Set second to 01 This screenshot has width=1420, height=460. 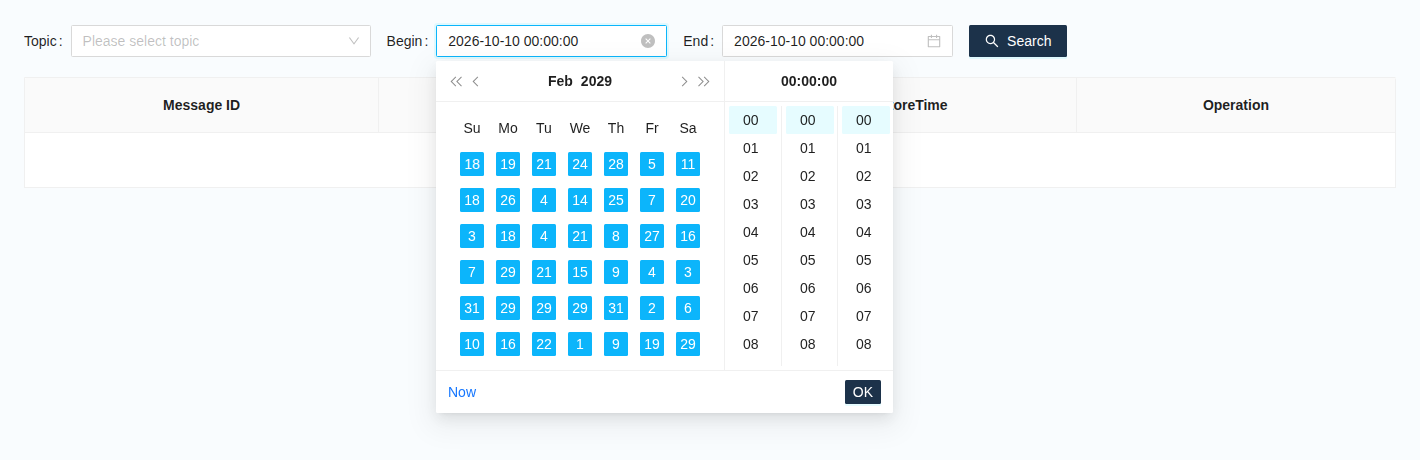tap(864, 148)
